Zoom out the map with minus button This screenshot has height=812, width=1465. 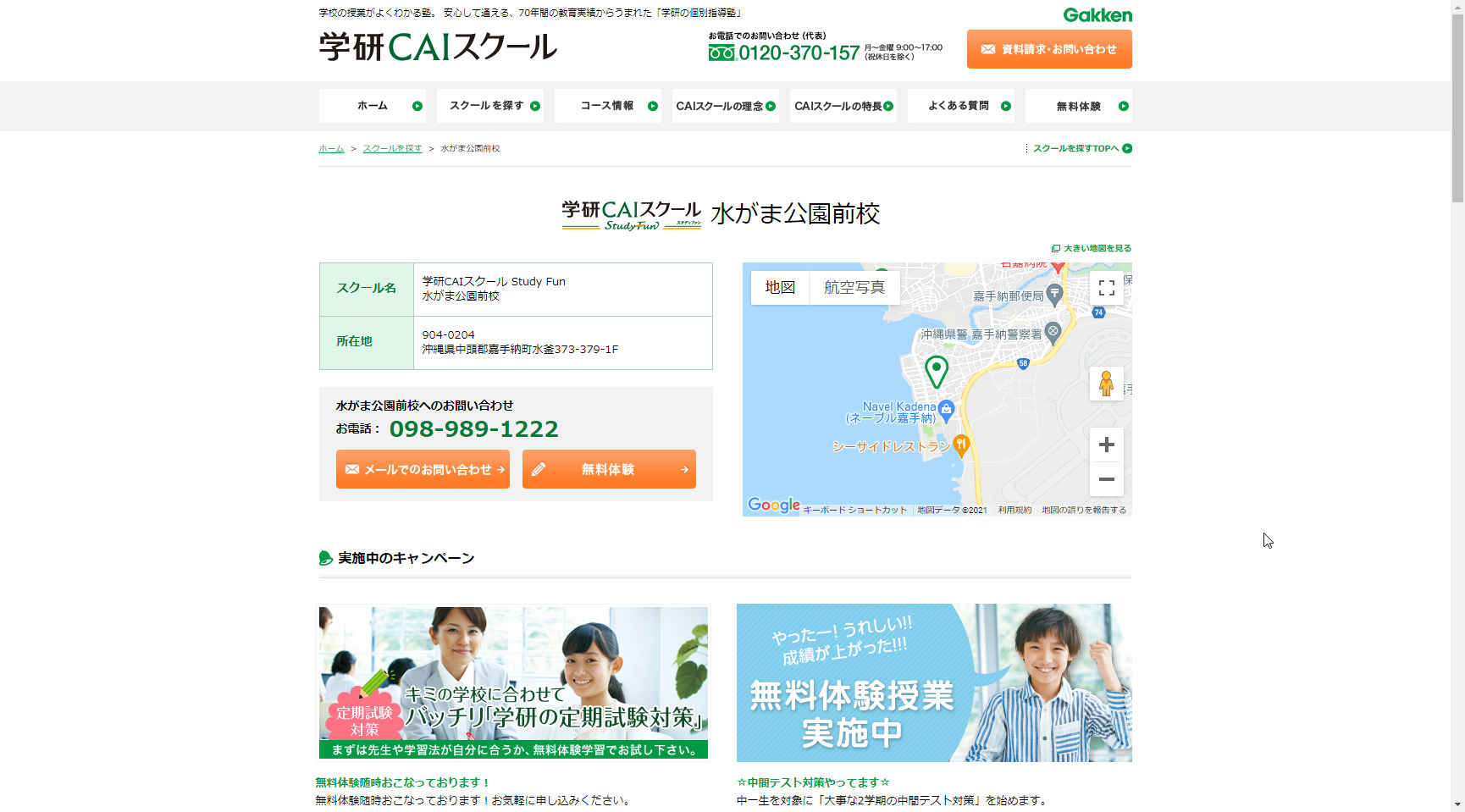point(1106,479)
